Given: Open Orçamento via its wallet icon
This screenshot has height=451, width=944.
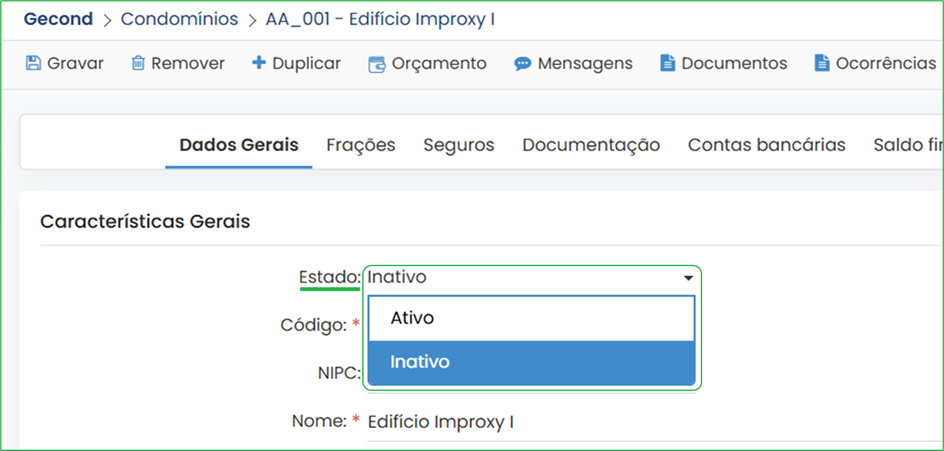Looking at the screenshot, I should coord(377,64).
